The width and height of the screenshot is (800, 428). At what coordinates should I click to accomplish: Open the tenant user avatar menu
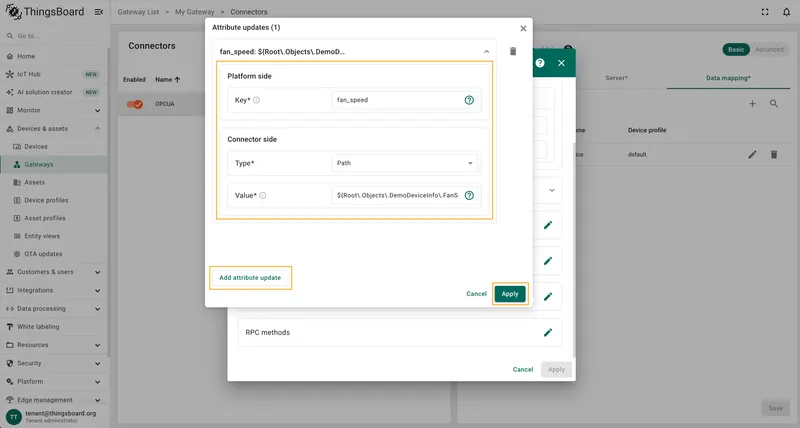(14, 417)
